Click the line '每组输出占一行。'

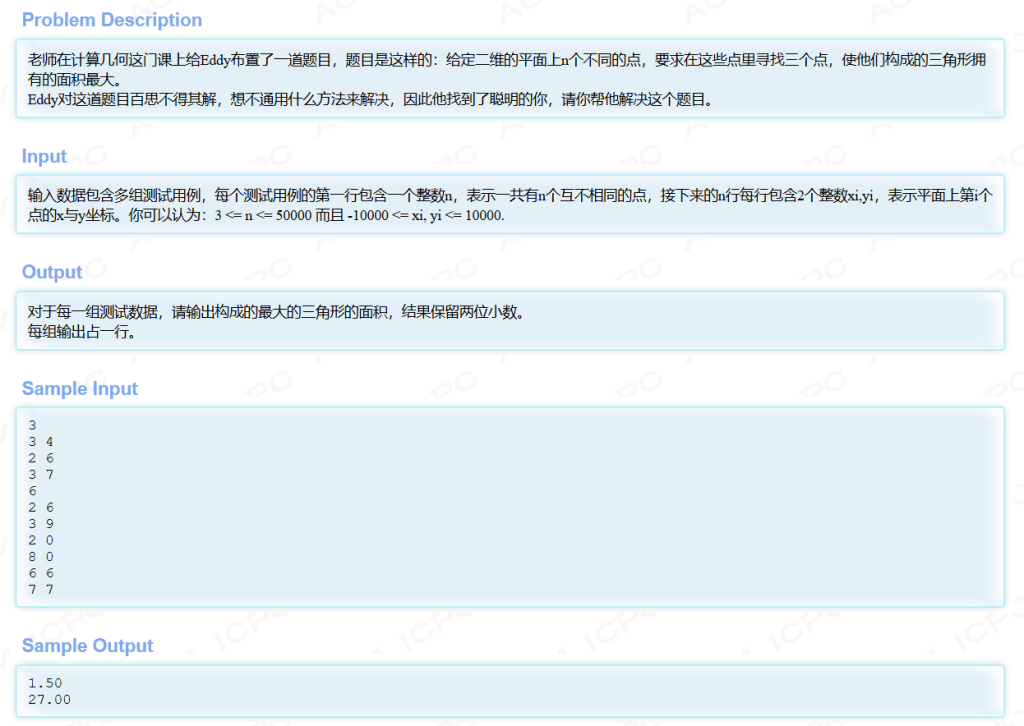coord(82,331)
